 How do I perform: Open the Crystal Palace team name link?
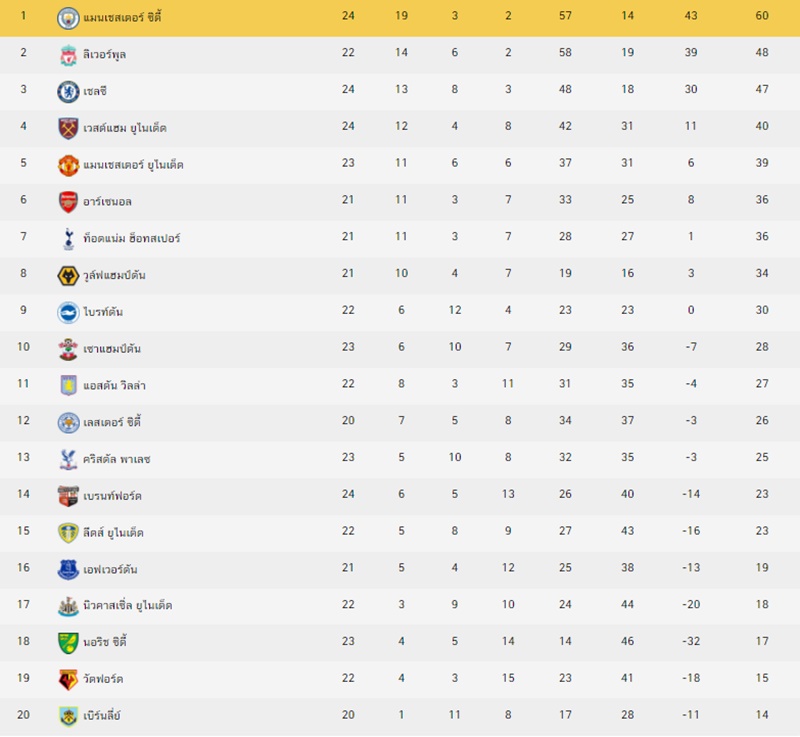click(x=117, y=459)
